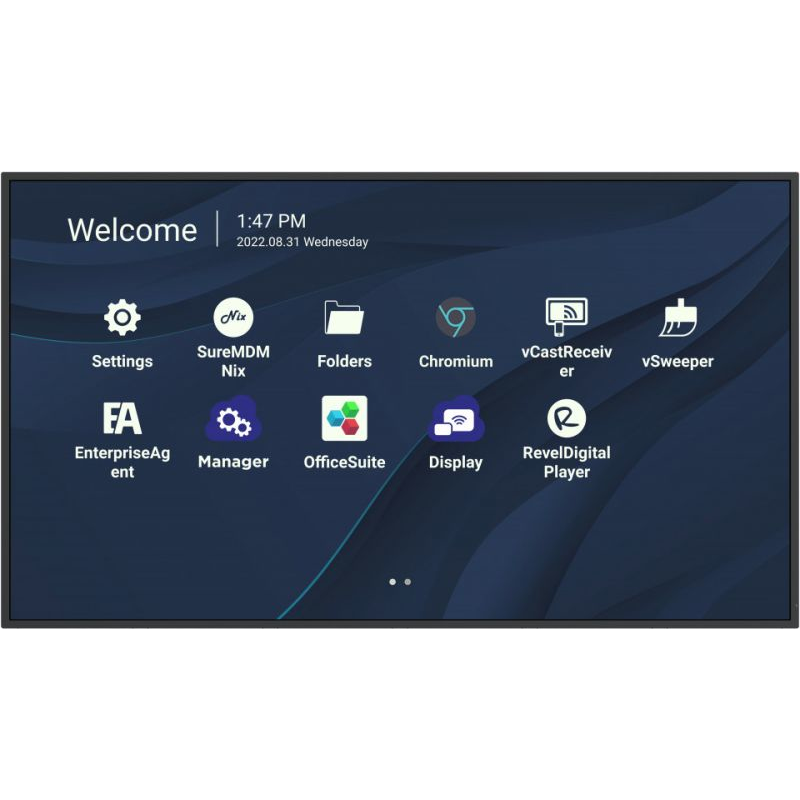Open the vCastReceiver app
Image resolution: width=800 pixels, height=800 pixels.
[566, 317]
